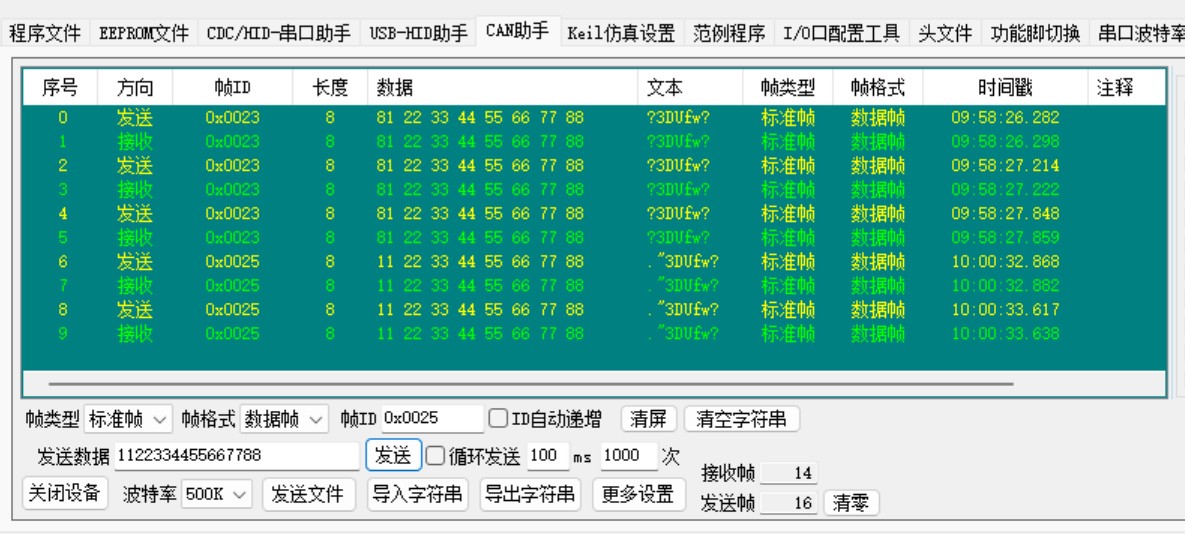Viewport: 1185px width, 534px height.
Task: Click the 100 ms interval field
Action: (x=547, y=456)
